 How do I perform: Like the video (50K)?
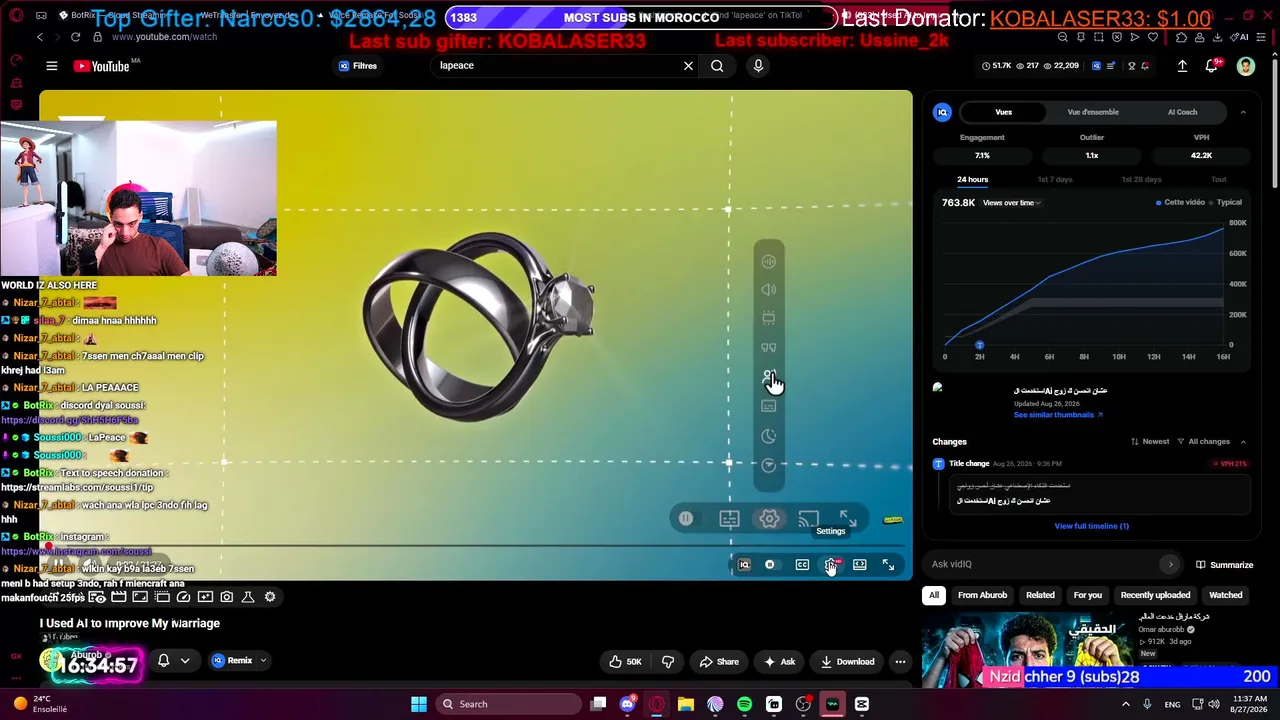tap(625, 661)
